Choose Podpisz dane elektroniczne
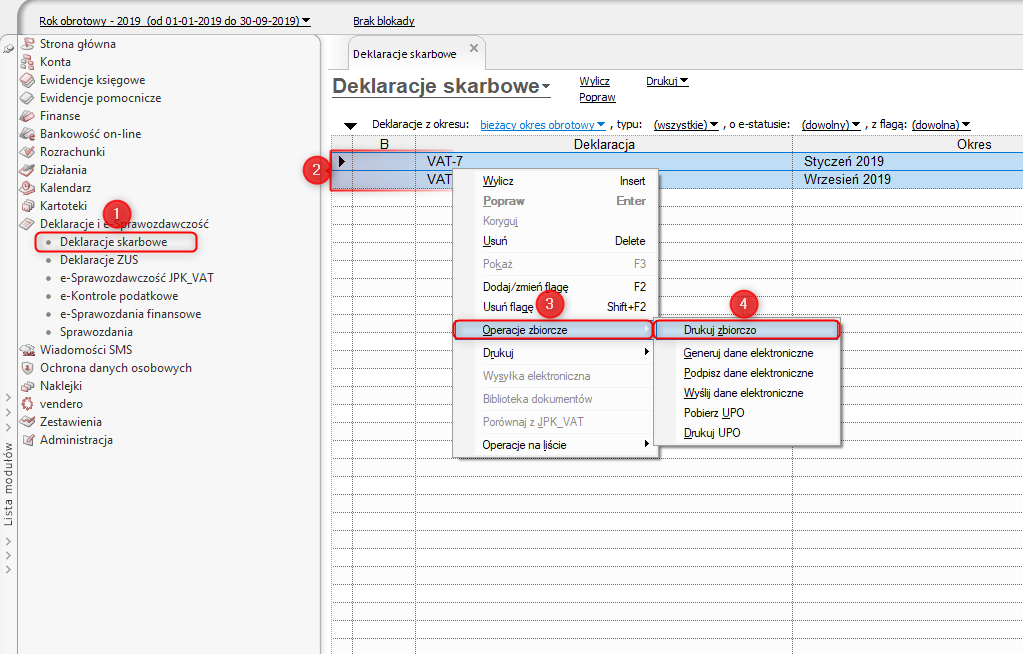The width and height of the screenshot is (1023, 654). point(748,373)
